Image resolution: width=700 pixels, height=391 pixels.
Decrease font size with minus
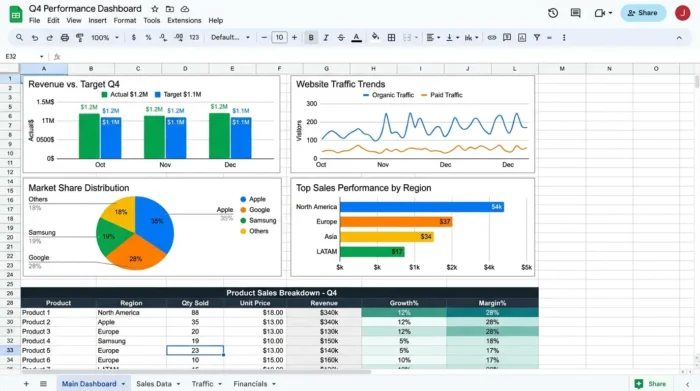pyautogui.click(x=264, y=37)
